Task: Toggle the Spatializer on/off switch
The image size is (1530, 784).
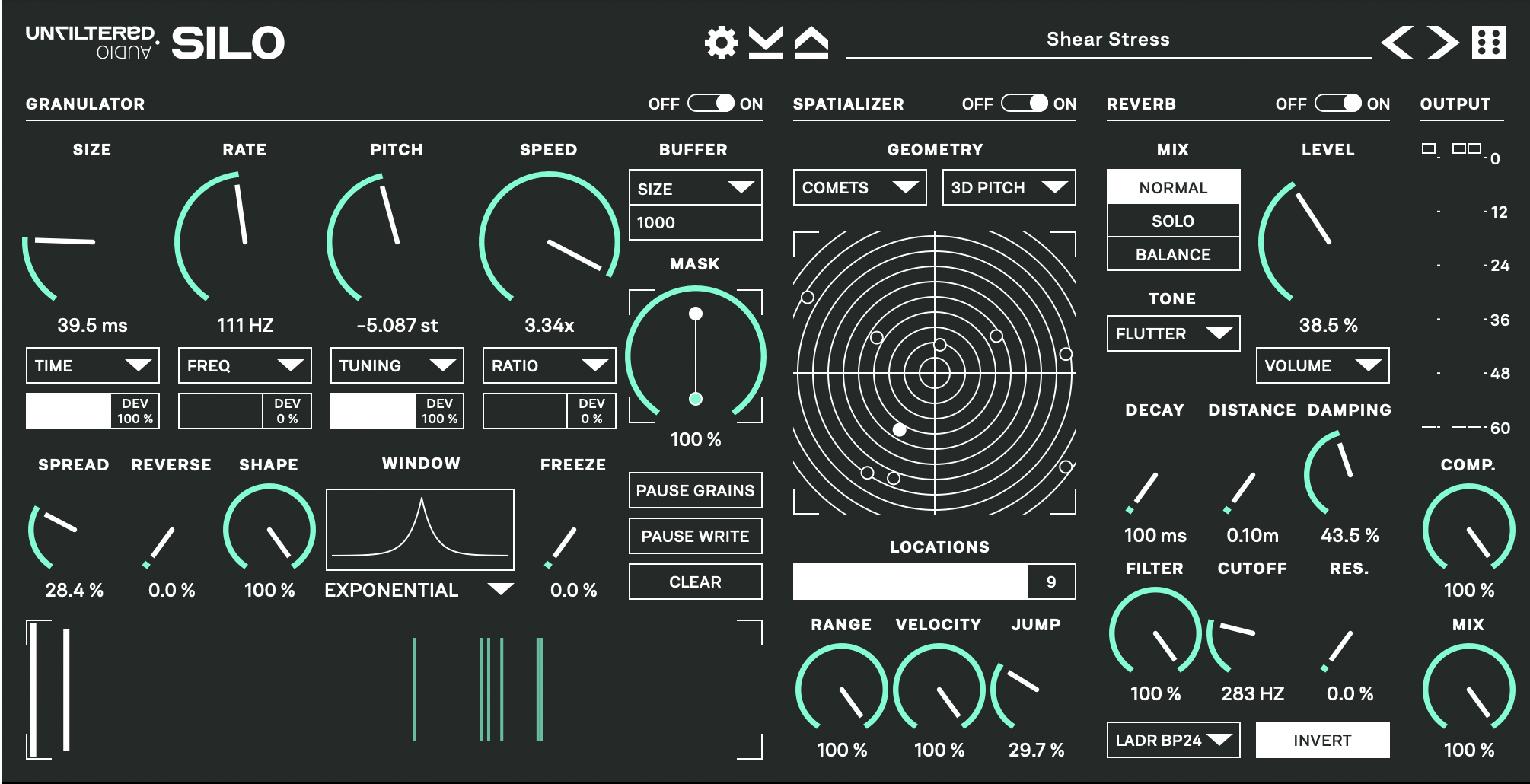Action: click(1025, 103)
